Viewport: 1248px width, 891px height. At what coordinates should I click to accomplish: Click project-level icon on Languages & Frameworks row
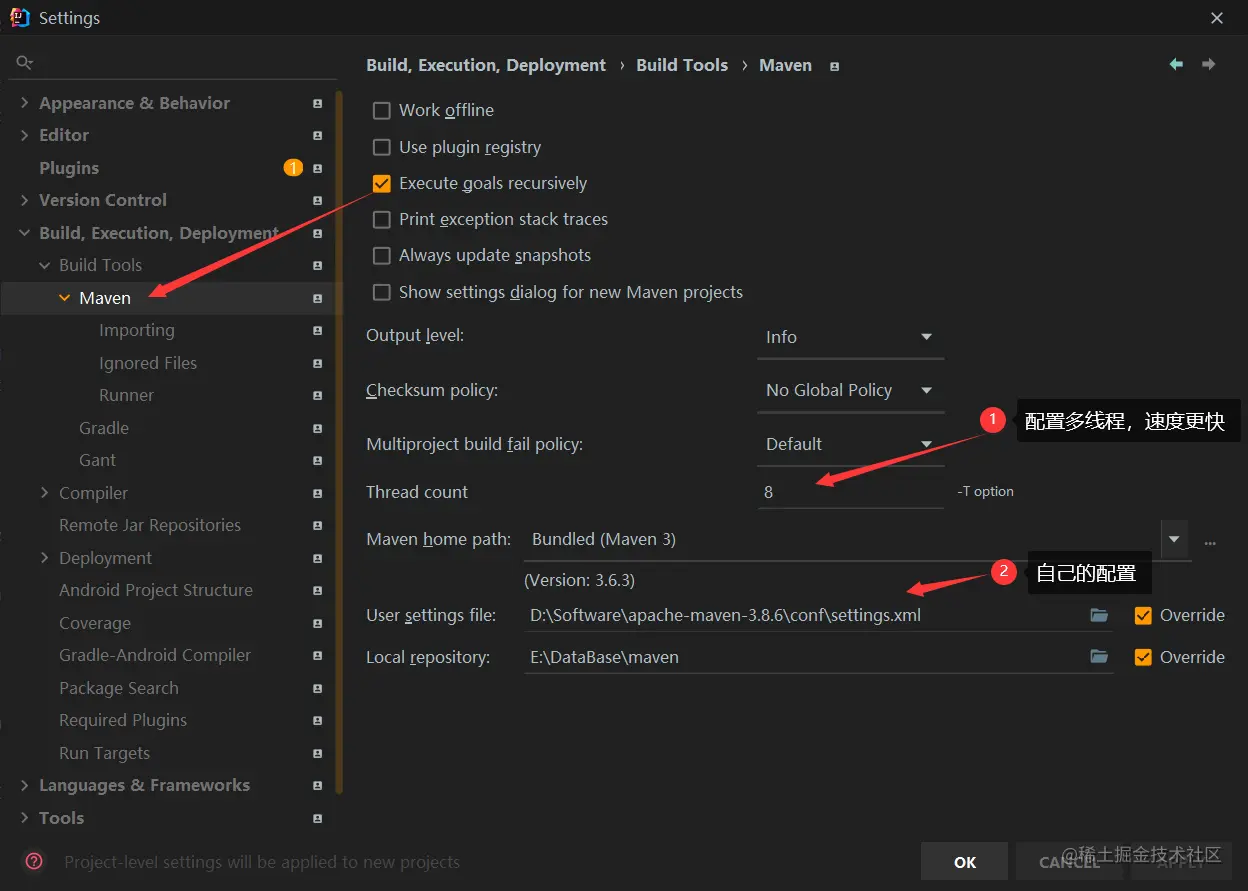pos(317,785)
